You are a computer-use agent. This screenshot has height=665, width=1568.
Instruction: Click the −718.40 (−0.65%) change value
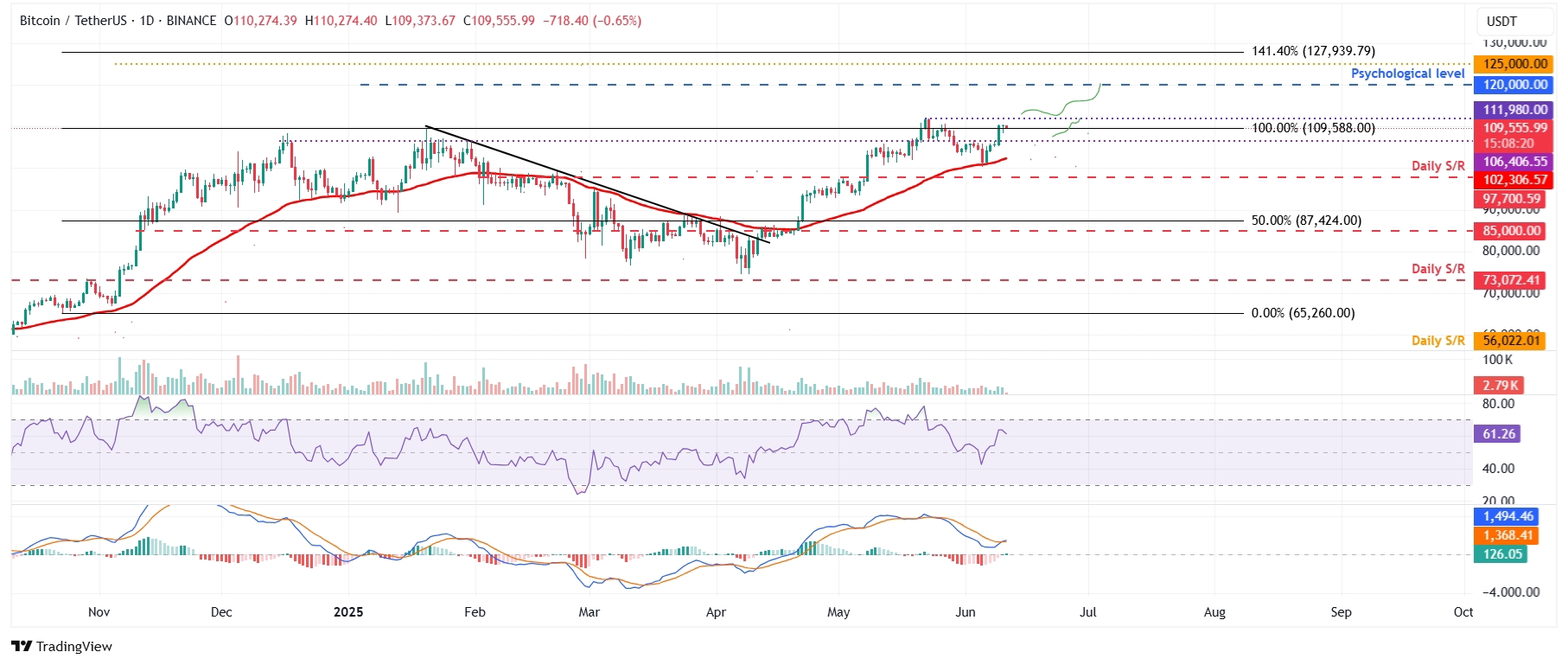click(x=592, y=21)
